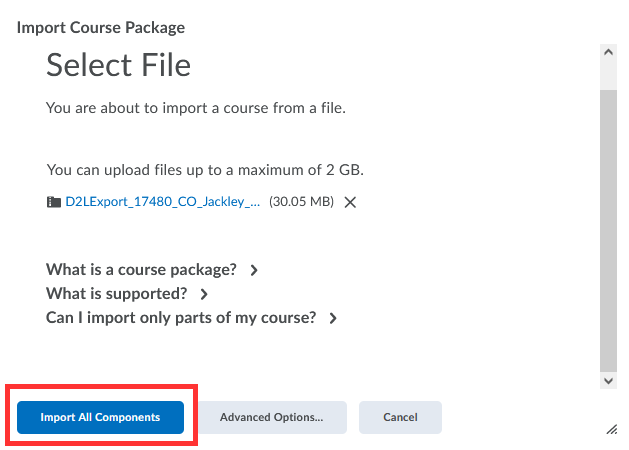Viewport: 629px width, 450px height.
Task: Click the chevron next to "What is supported?"
Action: [x=204, y=294]
